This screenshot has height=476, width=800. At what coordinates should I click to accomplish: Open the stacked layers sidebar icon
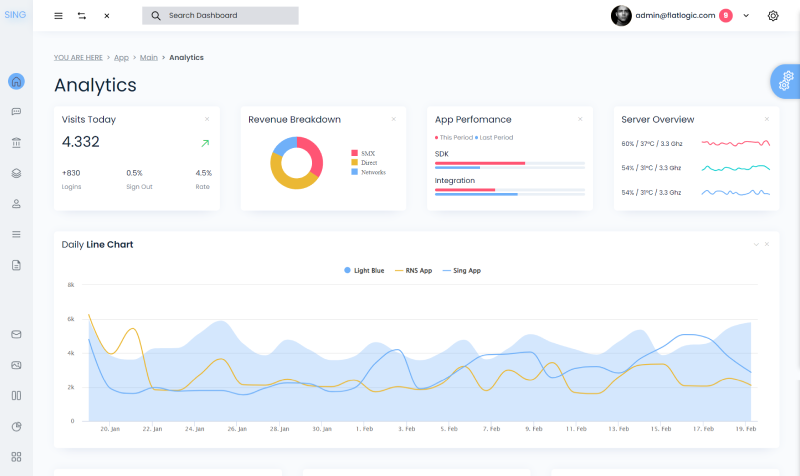16,173
